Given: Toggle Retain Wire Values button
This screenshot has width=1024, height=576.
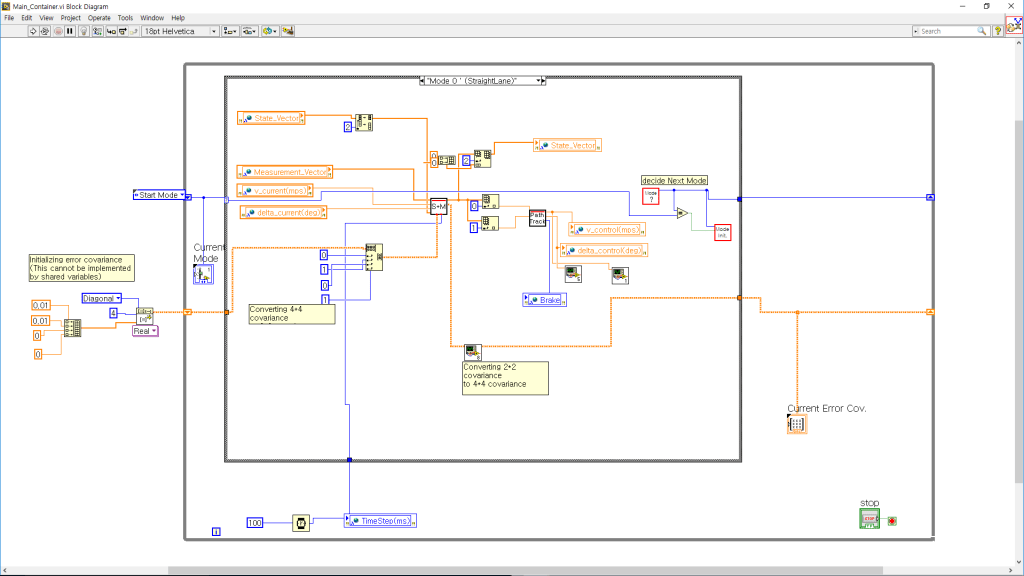Looking at the screenshot, I should point(96,31).
